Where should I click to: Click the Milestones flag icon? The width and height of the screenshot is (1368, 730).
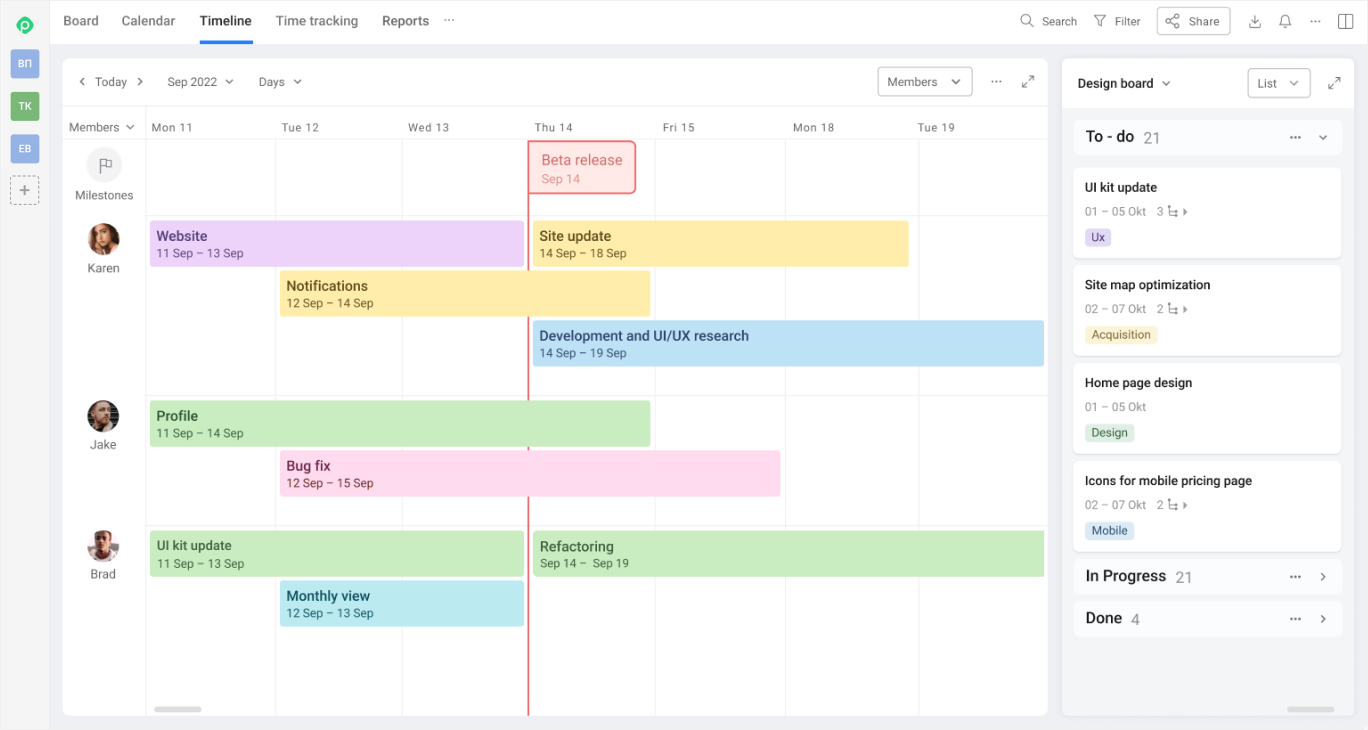[104, 165]
